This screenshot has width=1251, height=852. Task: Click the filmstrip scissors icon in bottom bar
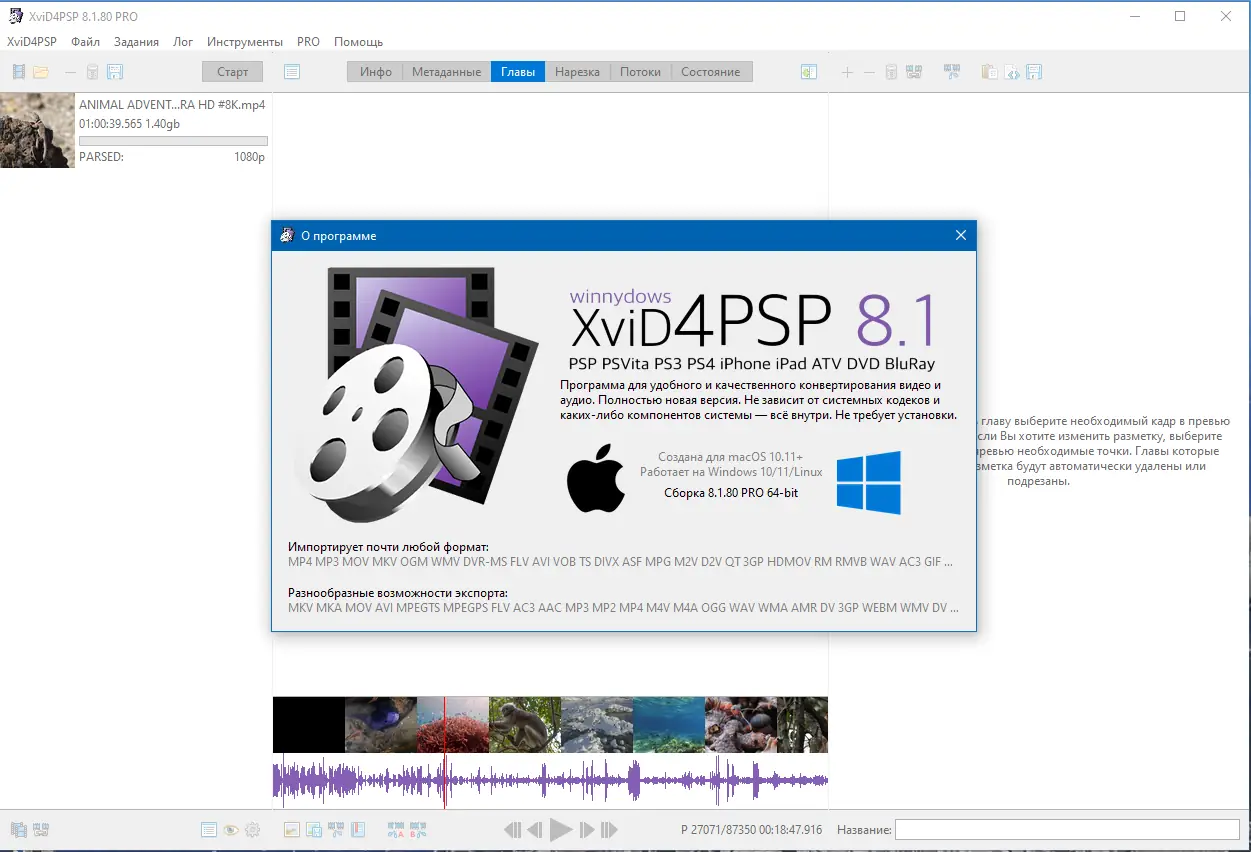[x=336, y=829]
